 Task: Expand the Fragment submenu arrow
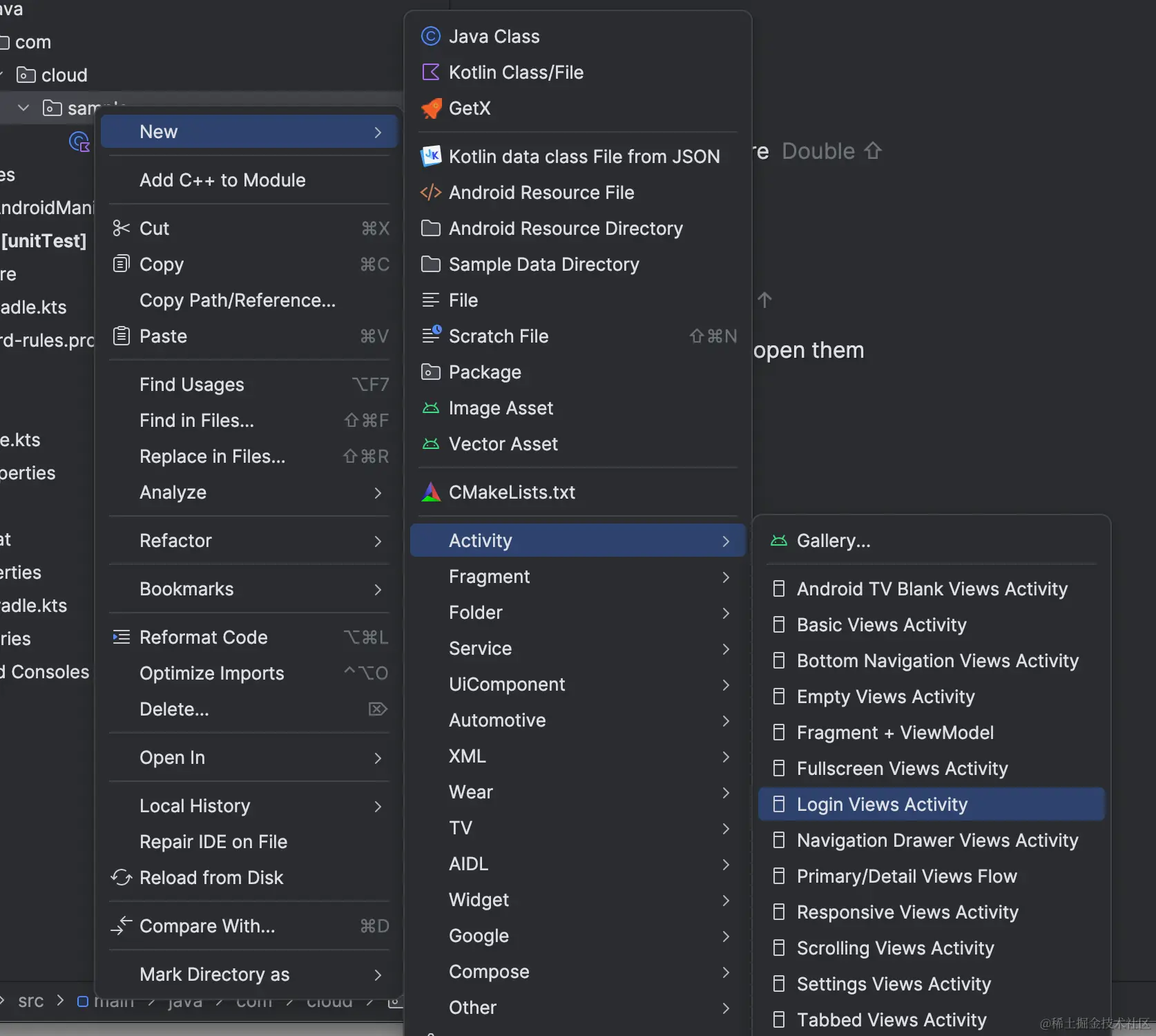click(x=726, y=577)
